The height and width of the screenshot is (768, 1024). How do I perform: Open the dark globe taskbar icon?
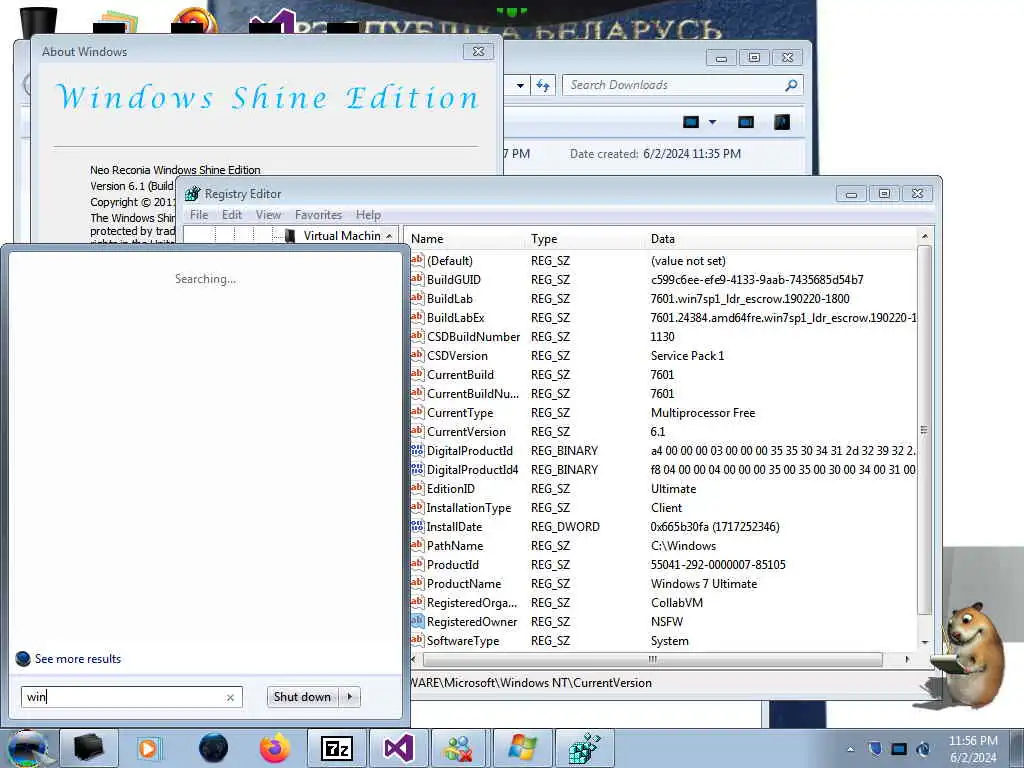(x=213, y=748)
